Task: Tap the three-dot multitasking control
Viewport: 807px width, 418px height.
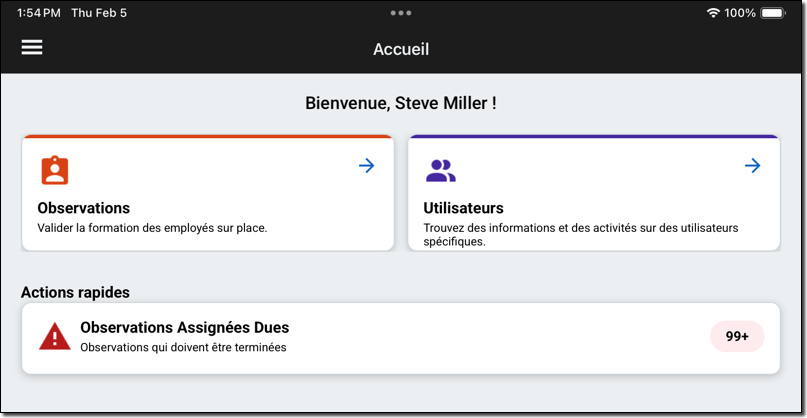Action: point(401,13)
